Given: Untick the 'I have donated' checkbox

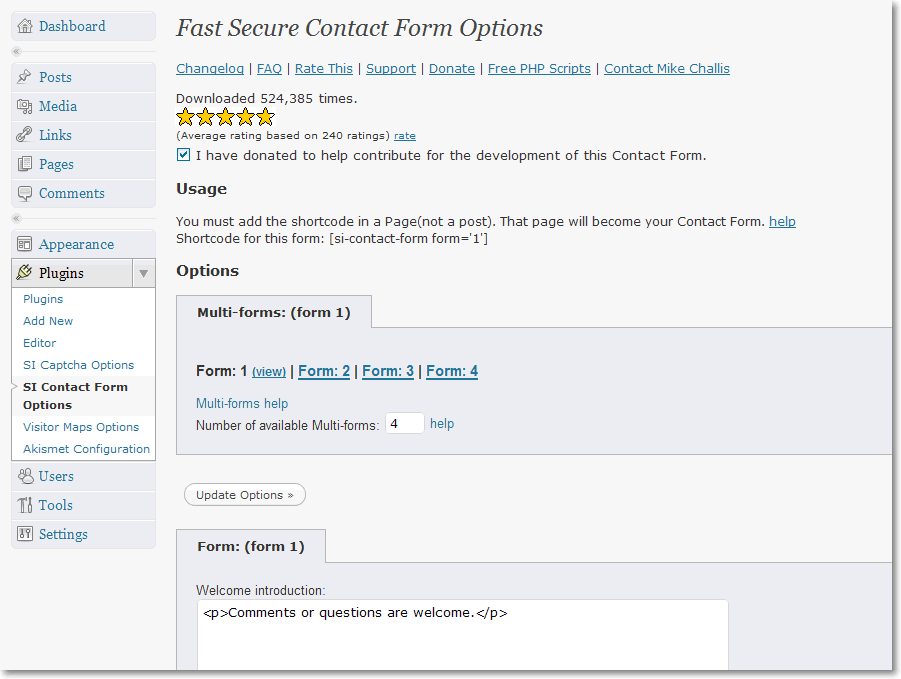Looking at the screenshot, I should [183, 155].
